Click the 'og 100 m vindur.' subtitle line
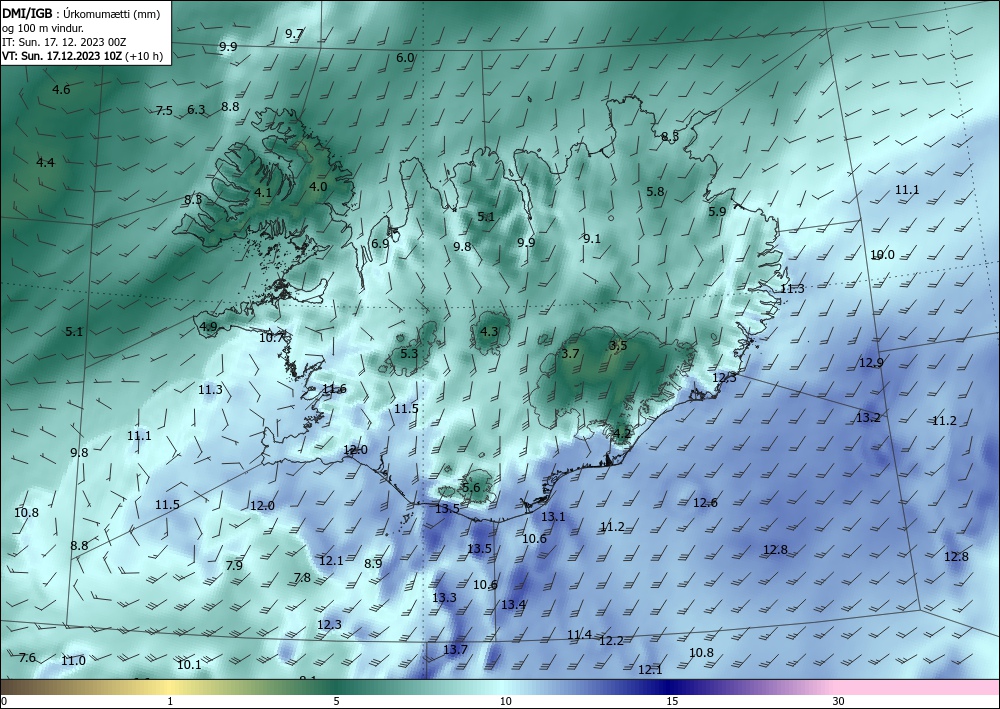Image resolution: width=1000 pixels, height=709 pixels. (43, 27)
